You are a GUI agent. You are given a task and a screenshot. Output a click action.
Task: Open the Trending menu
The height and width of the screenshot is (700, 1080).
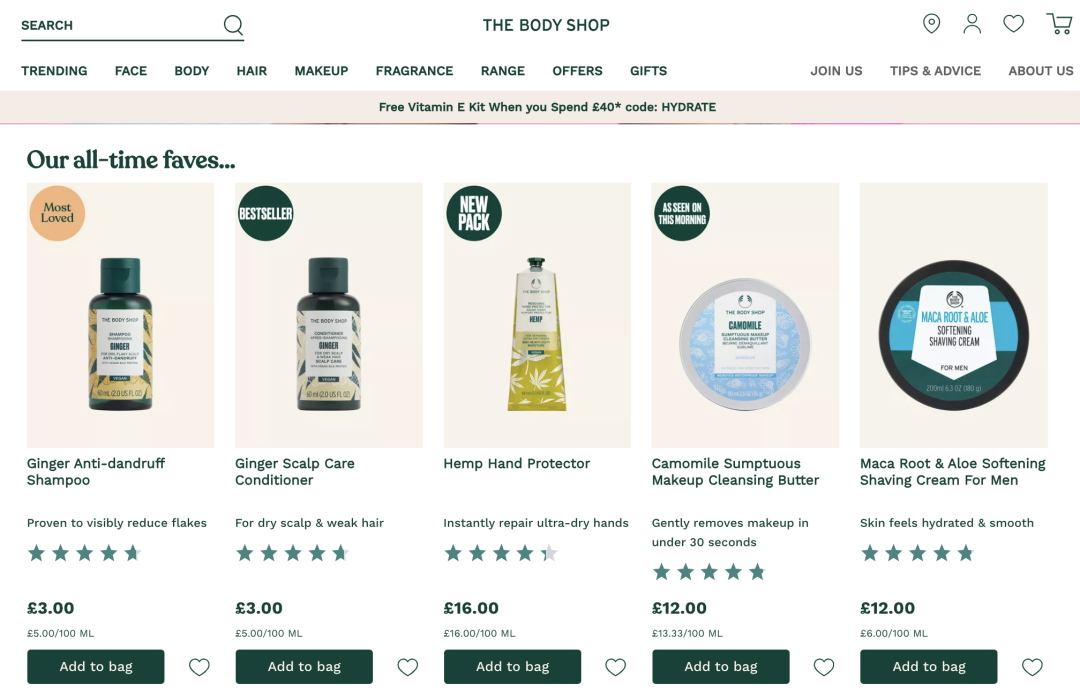coord(54,71)
